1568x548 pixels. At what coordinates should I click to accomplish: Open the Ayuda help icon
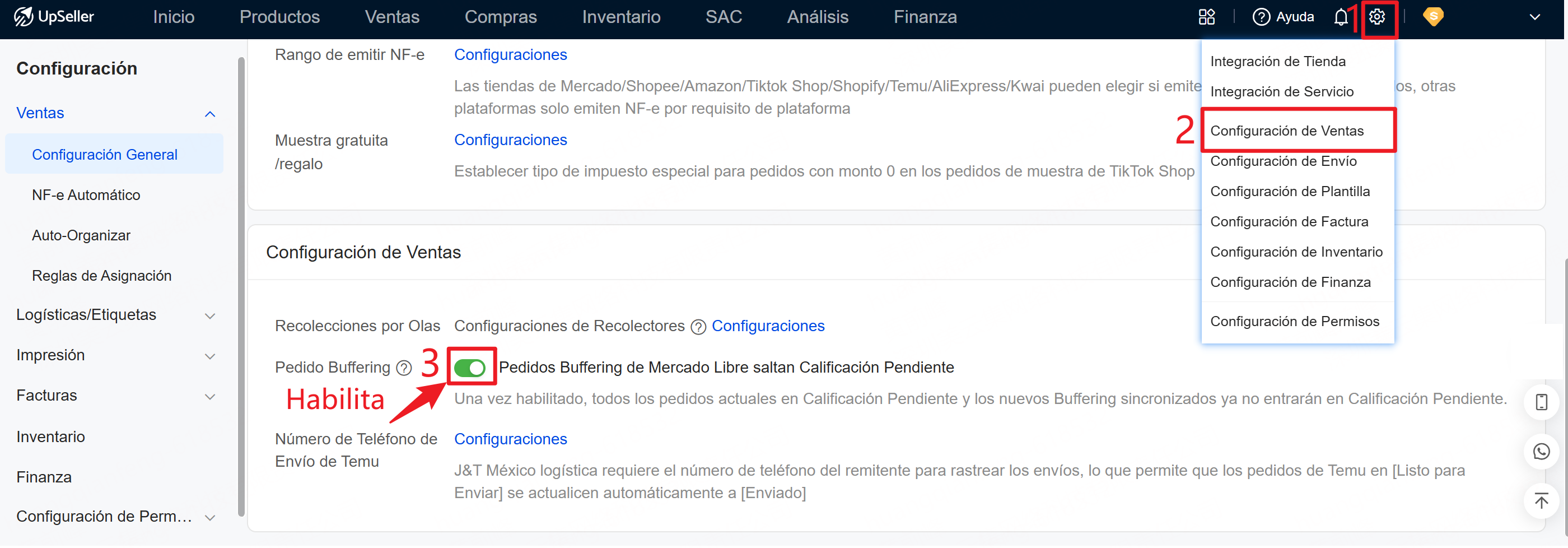point(1261,16)
